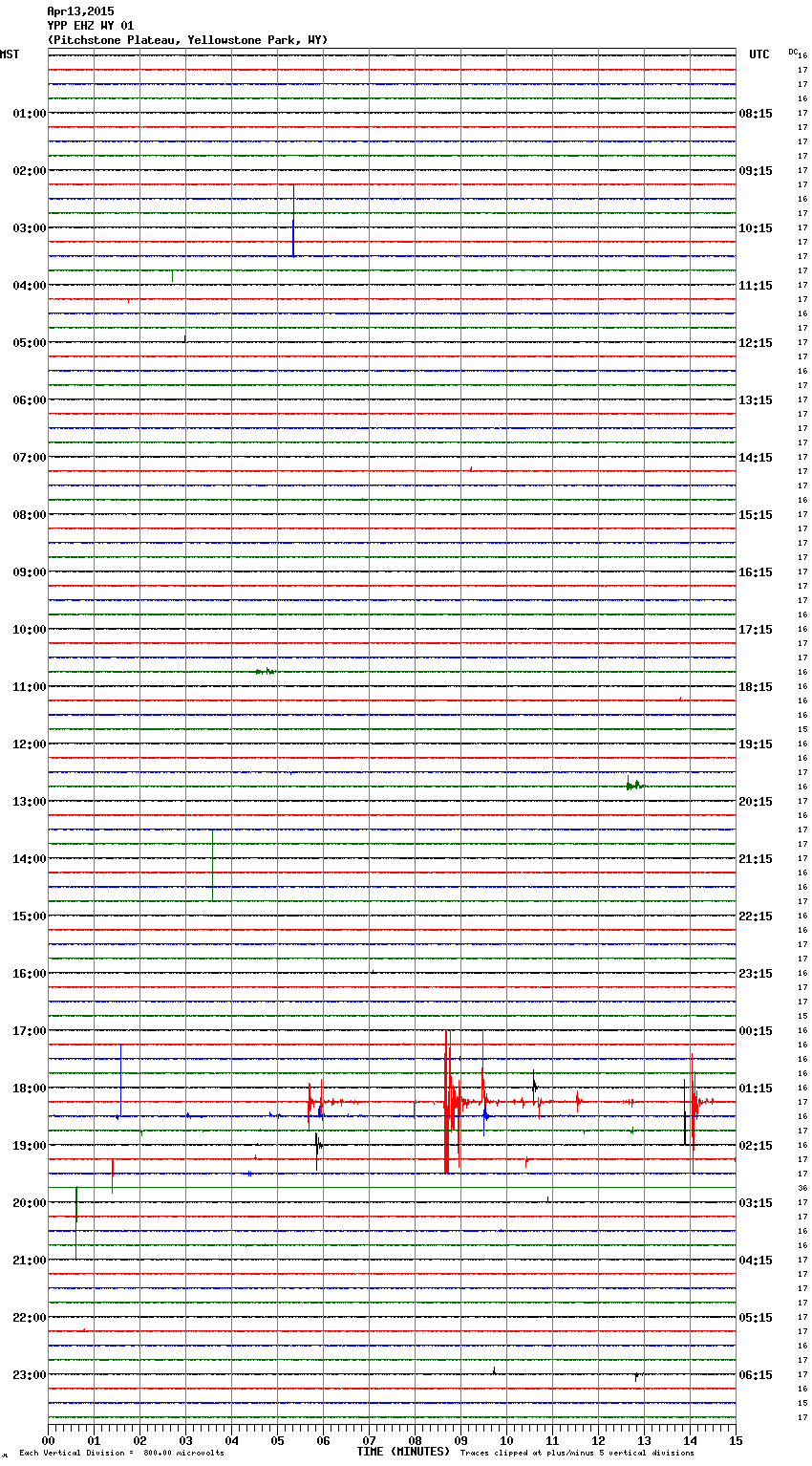Select the 03:00 MST row label

click(30, 228)
